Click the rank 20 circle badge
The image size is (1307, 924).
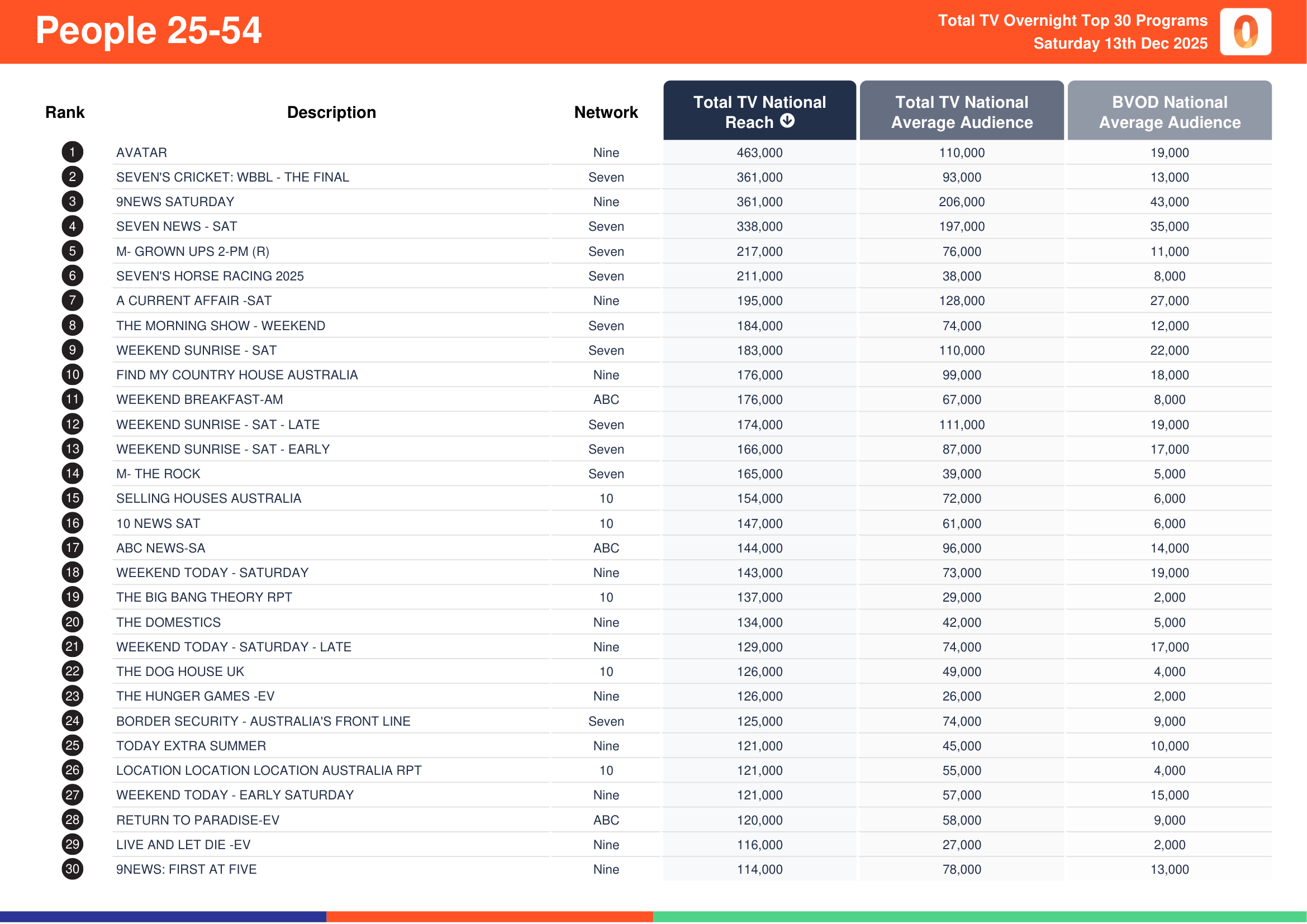(x=72, y=622)
